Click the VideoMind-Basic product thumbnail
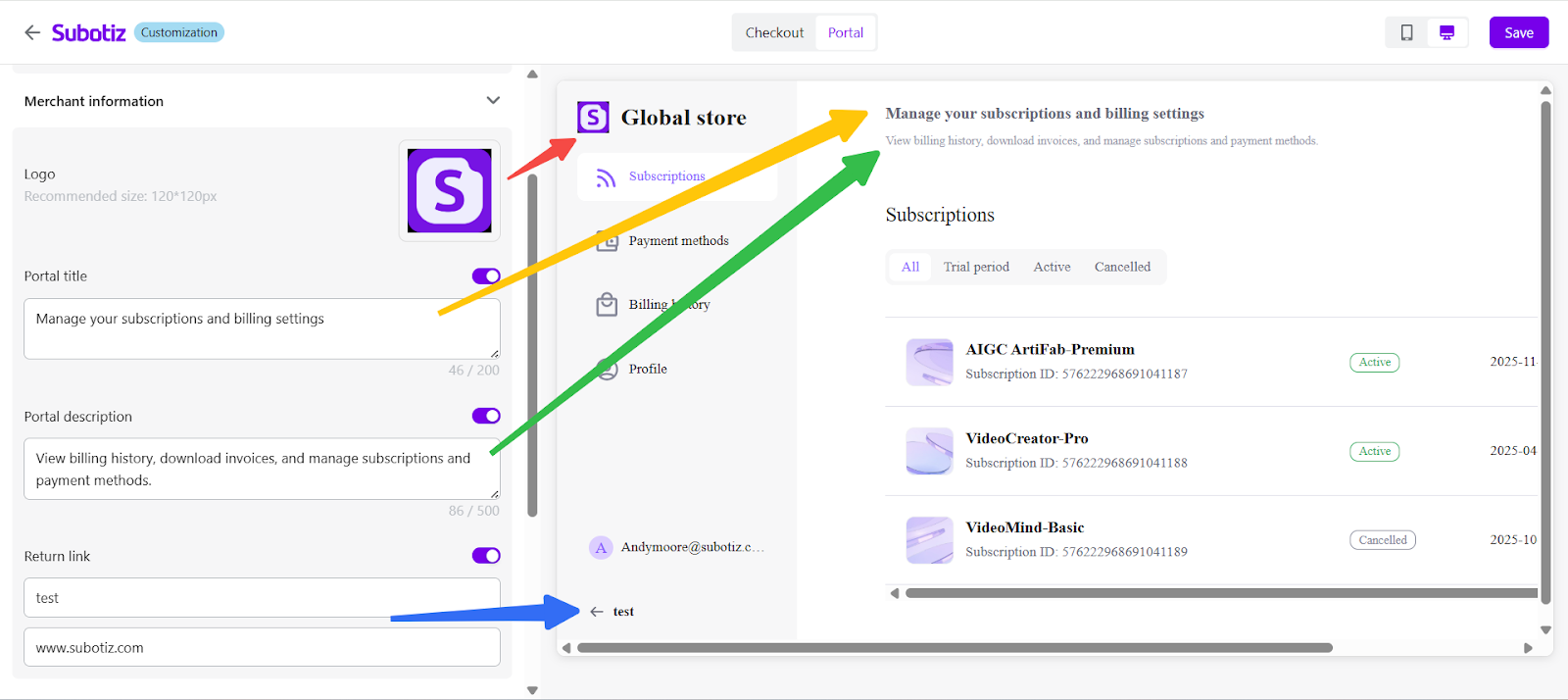1568x700 pixels. point(929,540)
